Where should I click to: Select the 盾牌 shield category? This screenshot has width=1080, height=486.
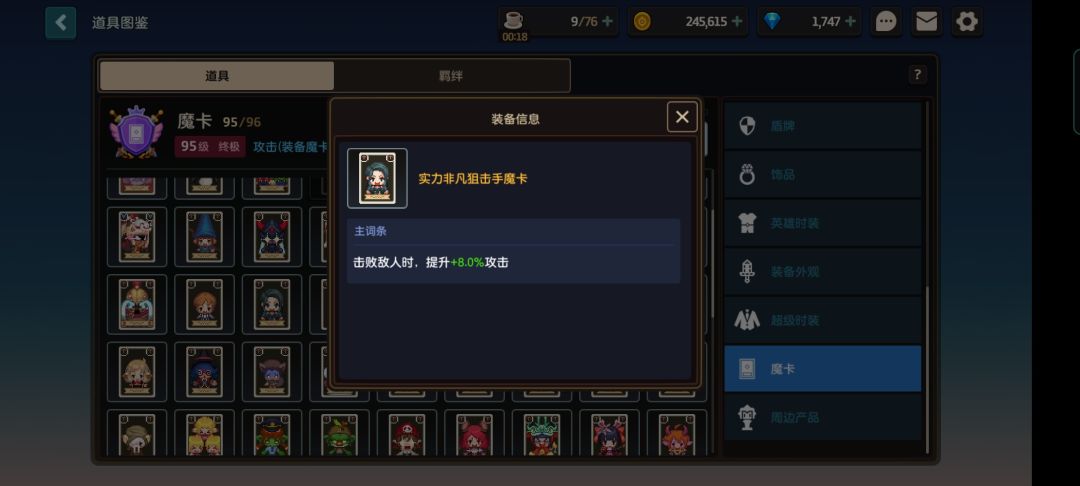822,126
